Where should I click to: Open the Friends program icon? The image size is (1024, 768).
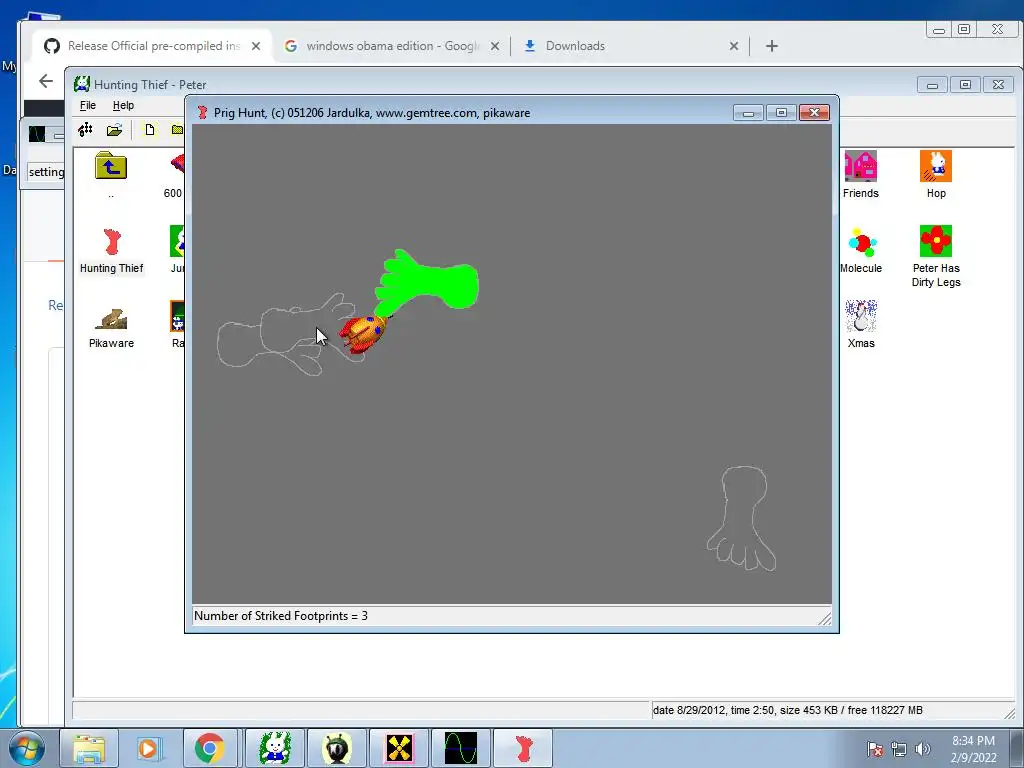860,166
